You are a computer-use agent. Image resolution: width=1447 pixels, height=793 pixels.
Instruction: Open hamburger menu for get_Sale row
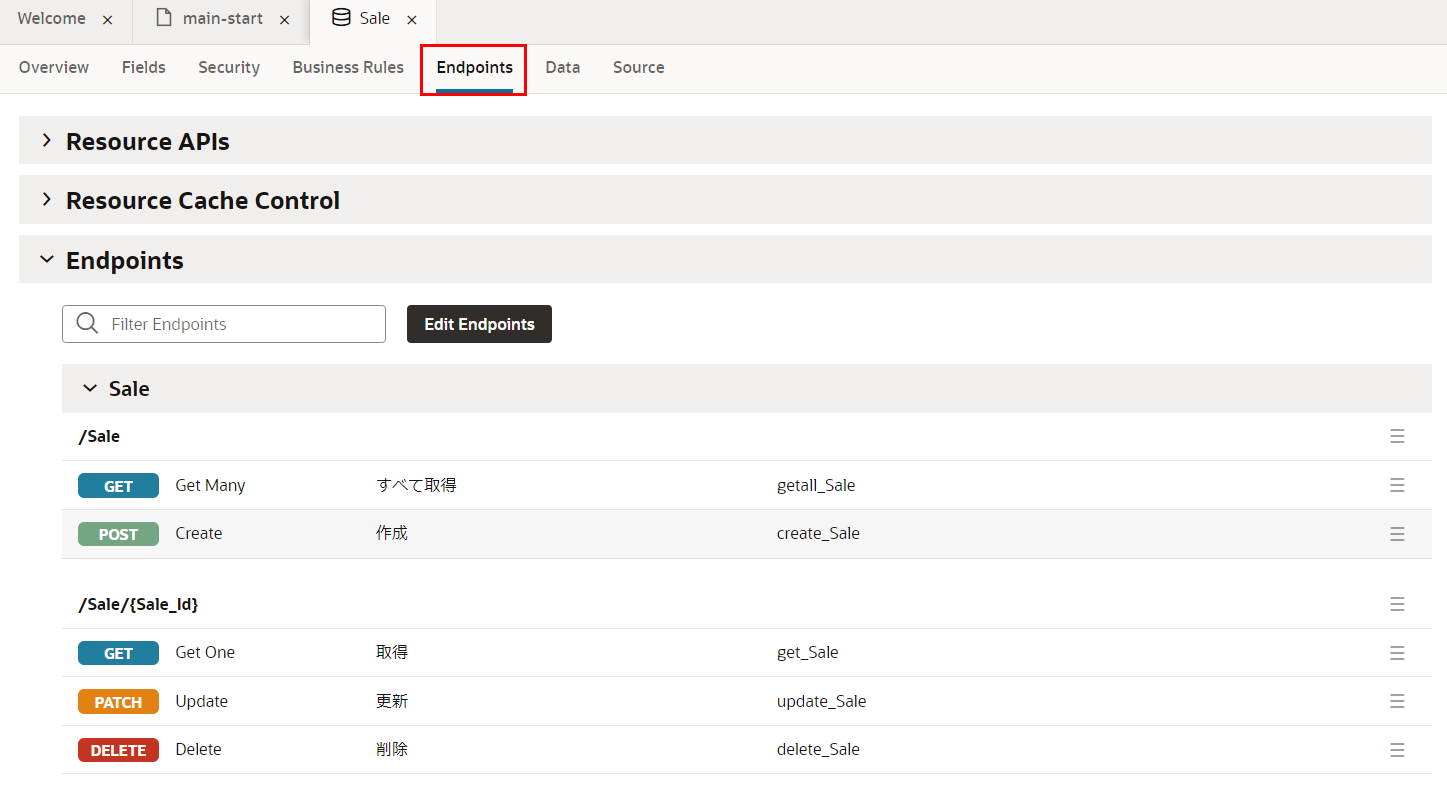1397,653
